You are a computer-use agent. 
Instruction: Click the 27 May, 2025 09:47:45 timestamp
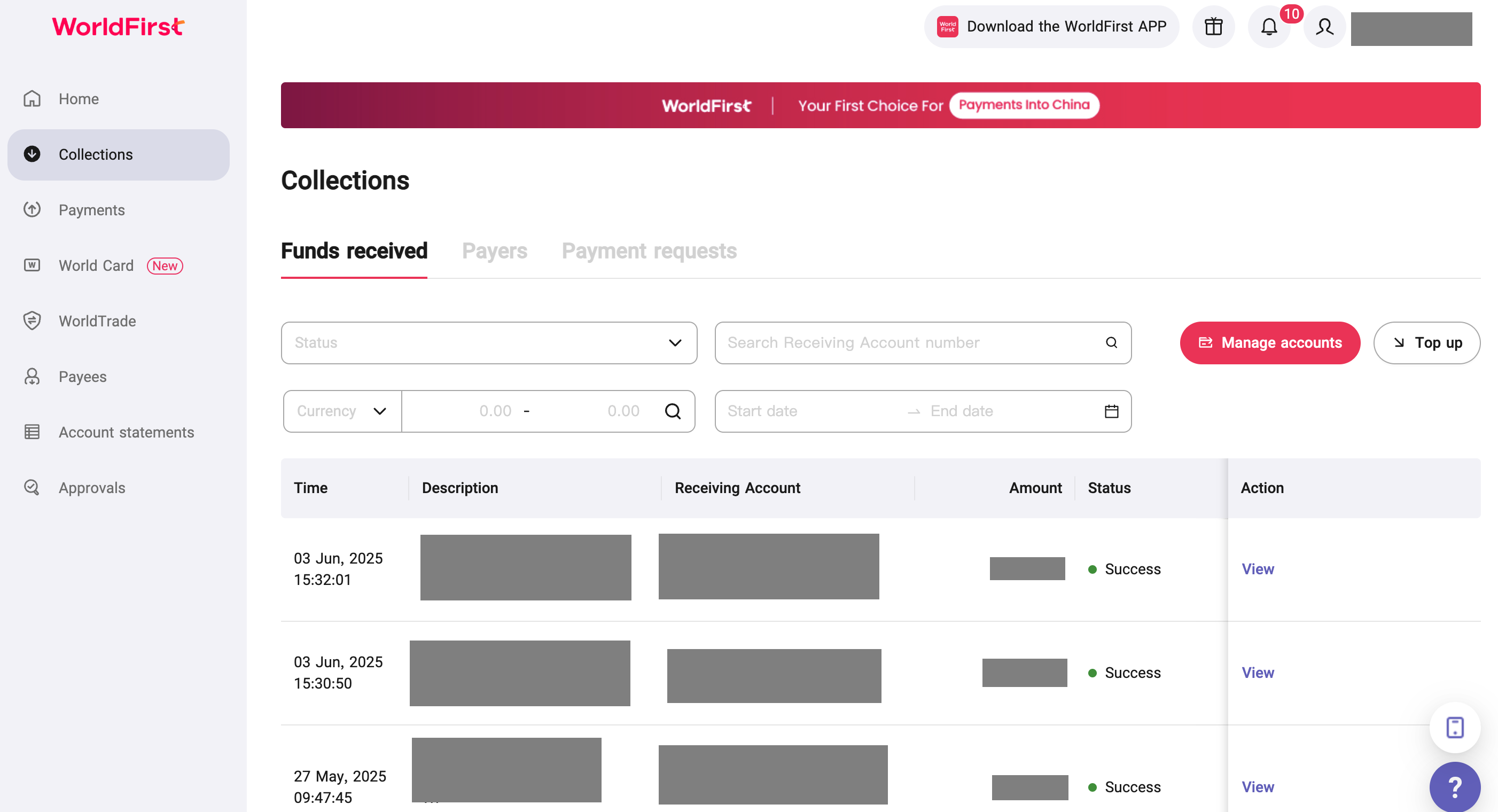coord(340,787)
